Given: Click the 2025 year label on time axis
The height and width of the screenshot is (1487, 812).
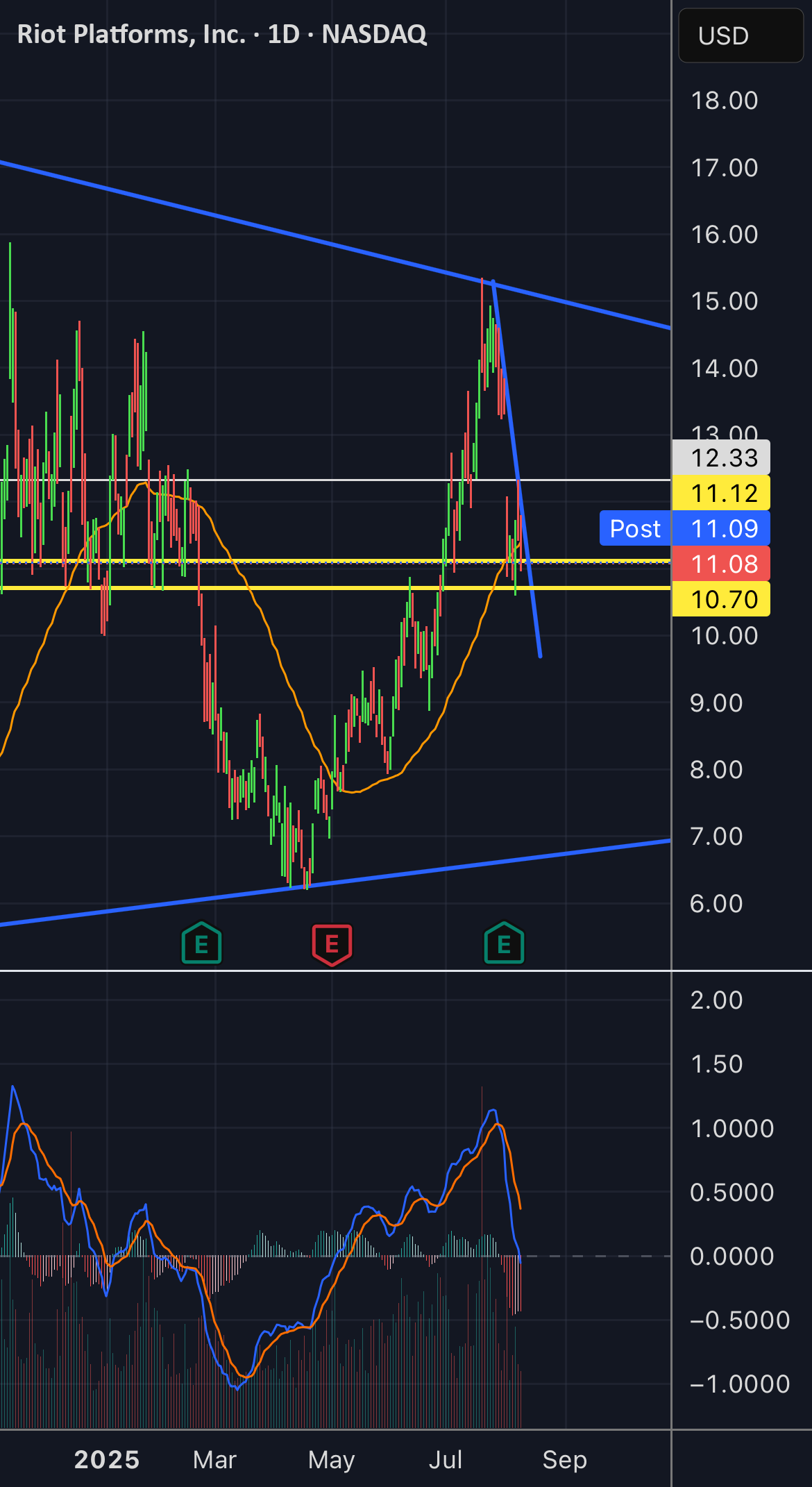Looking at the screenshot, I should click(107, 1459).
